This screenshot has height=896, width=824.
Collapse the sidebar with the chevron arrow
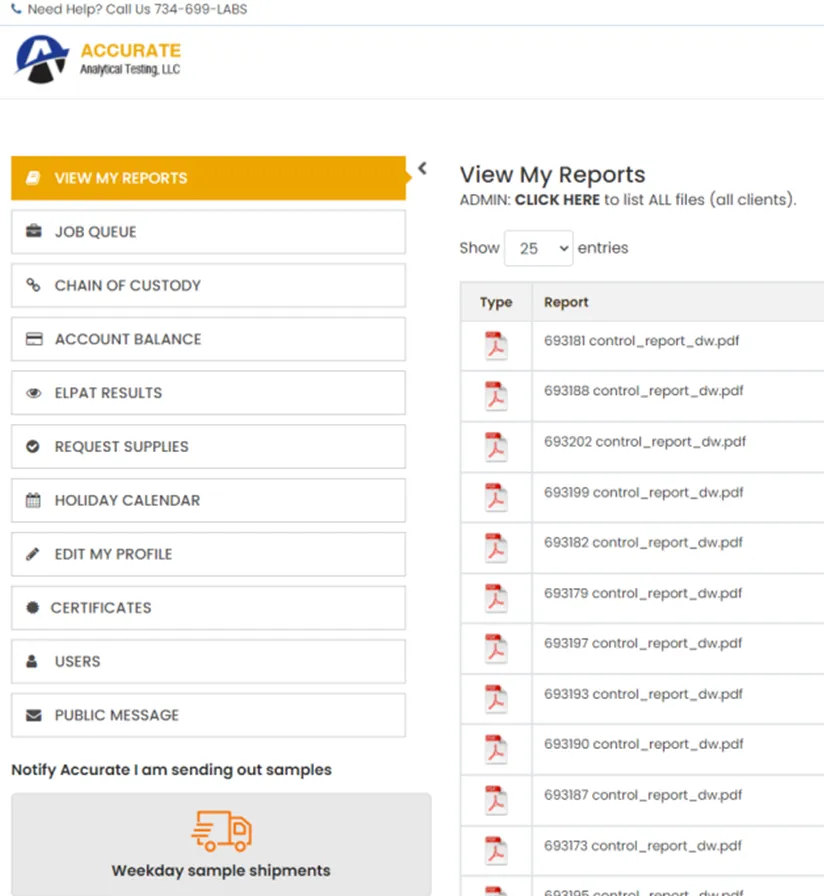click(422, 168)
